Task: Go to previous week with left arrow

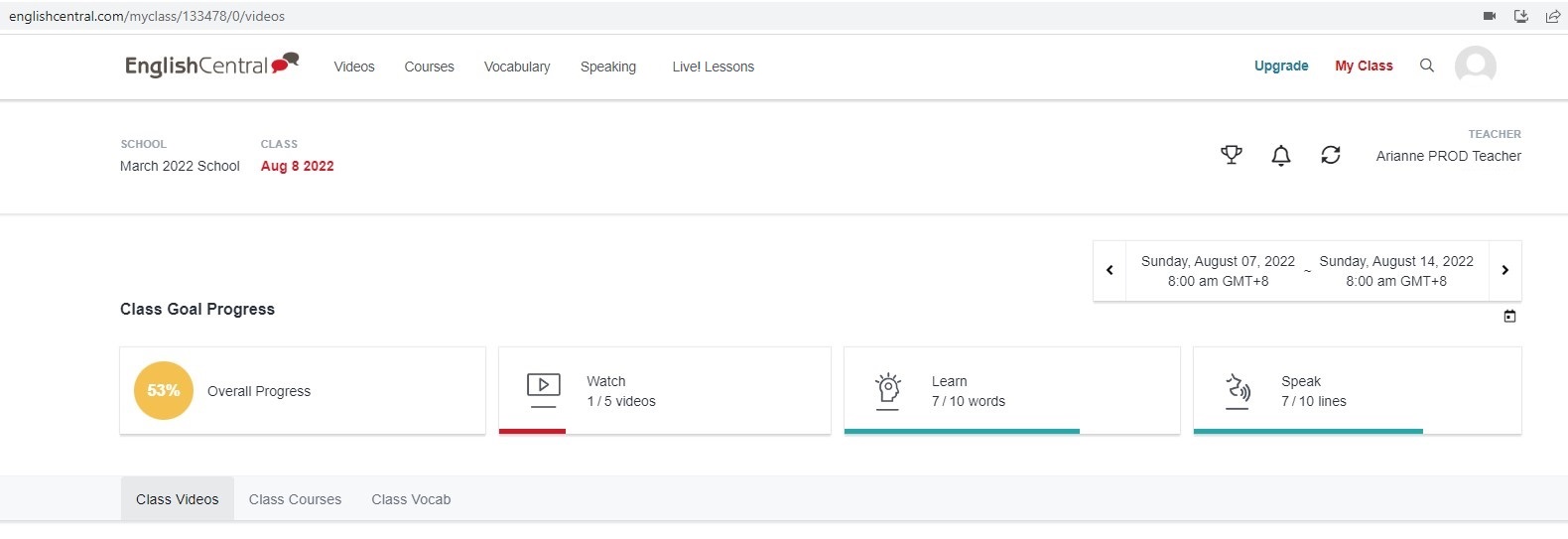Action: 1110,270
